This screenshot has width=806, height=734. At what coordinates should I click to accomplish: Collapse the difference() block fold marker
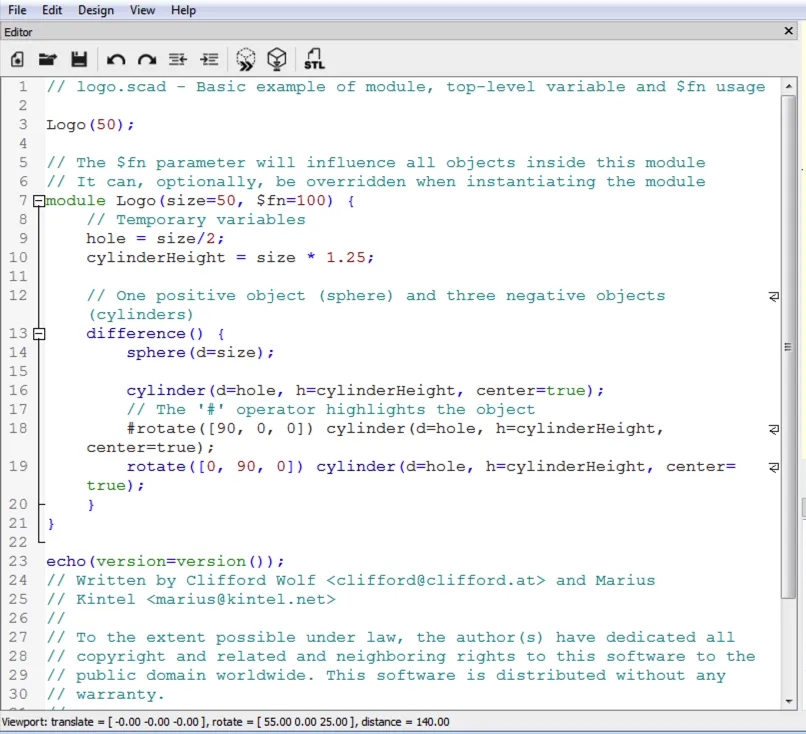point(38,333)
